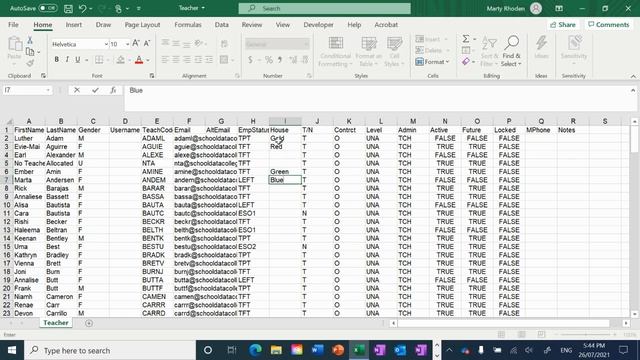Open the font color dropdown arrow
This screenshot has width=640, height=360.
coord(148,60)
